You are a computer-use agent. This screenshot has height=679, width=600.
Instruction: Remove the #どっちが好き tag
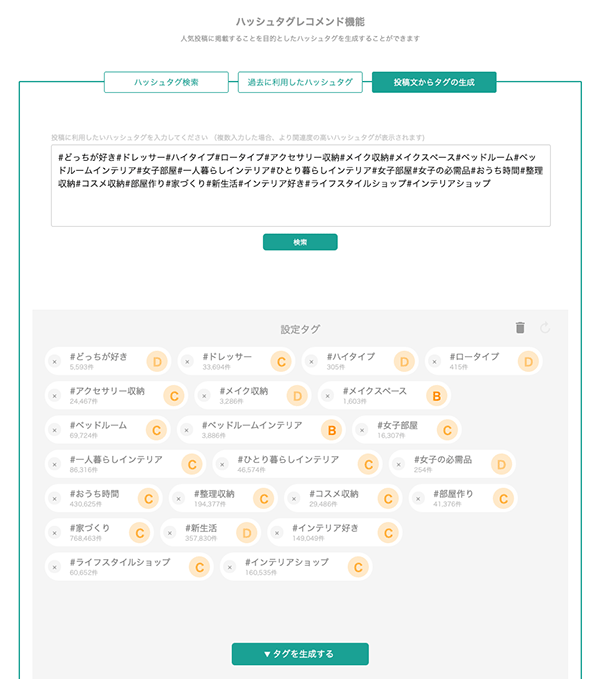point(55,361)
